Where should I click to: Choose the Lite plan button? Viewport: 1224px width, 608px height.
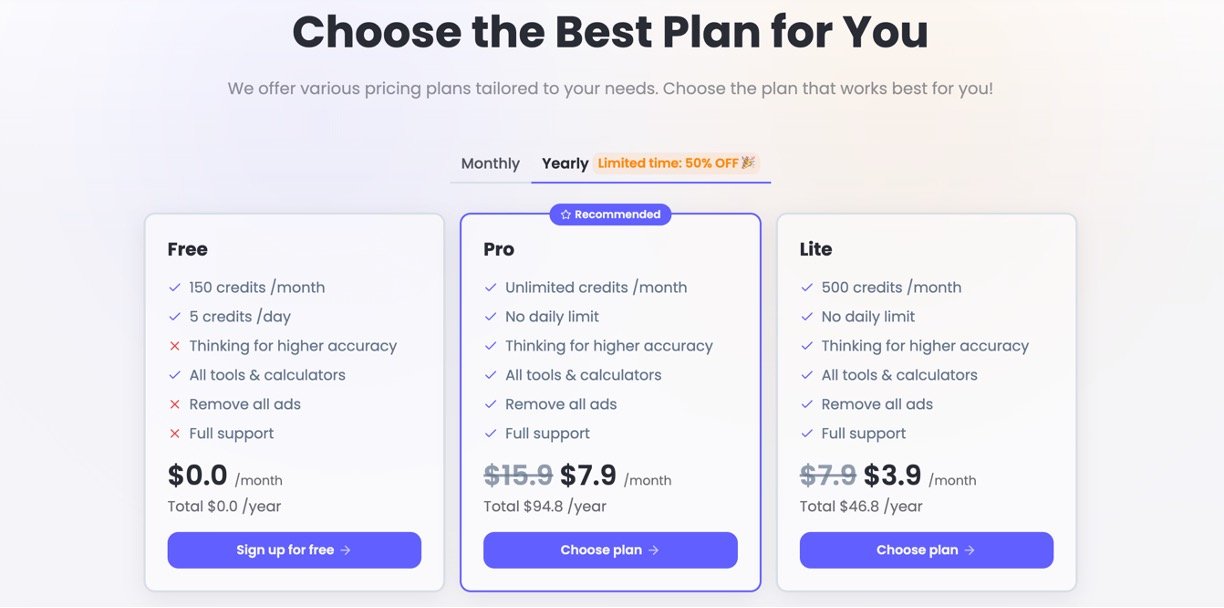point(926,550)
